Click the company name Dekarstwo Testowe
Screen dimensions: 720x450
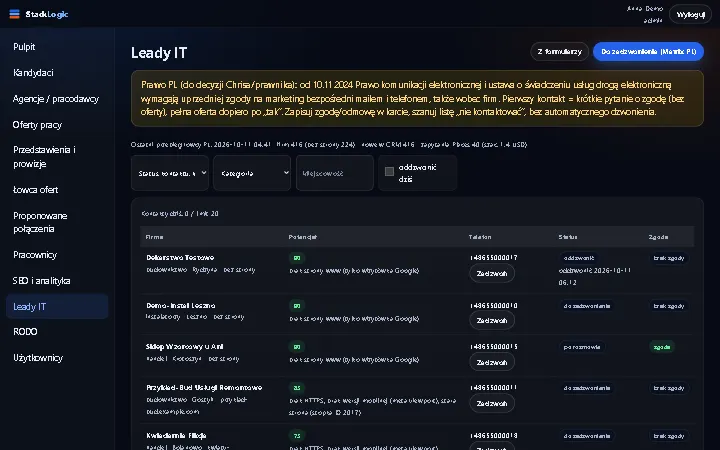(x=180, y=258)
